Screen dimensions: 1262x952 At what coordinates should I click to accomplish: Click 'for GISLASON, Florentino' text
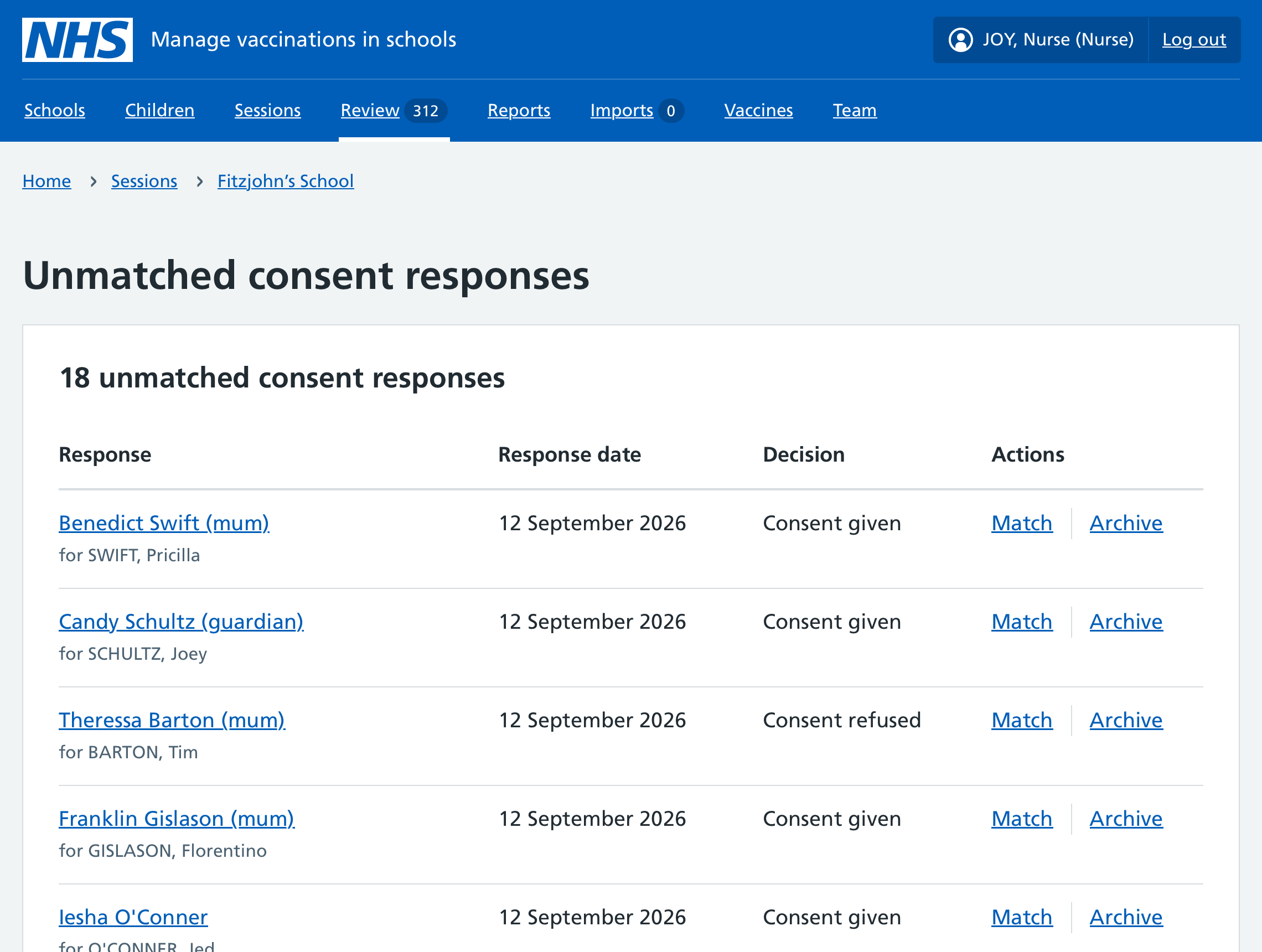pyautogui.click(x=163, y=851)
